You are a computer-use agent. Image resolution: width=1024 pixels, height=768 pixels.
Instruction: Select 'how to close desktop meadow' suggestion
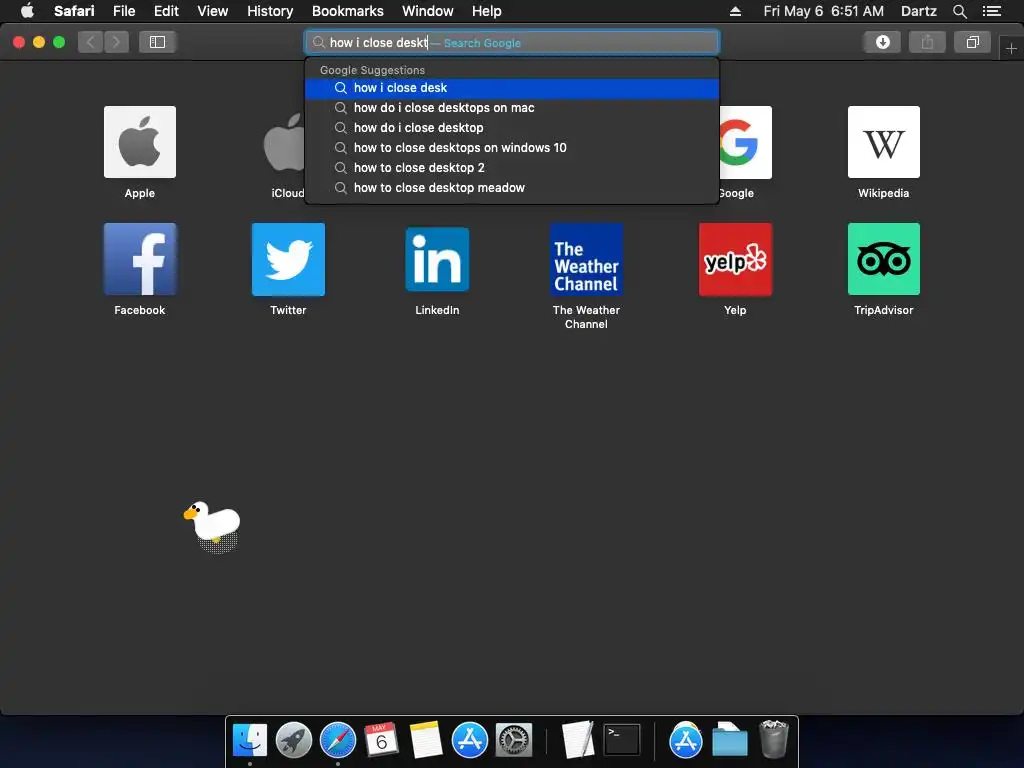(x=512, y=188)
